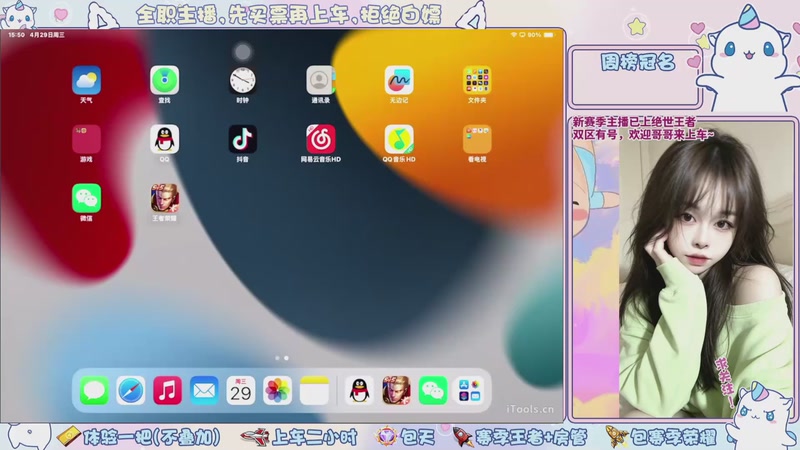Open the App Library in the dock
This screenshot has width=800, height=450.
pos(470,391)
